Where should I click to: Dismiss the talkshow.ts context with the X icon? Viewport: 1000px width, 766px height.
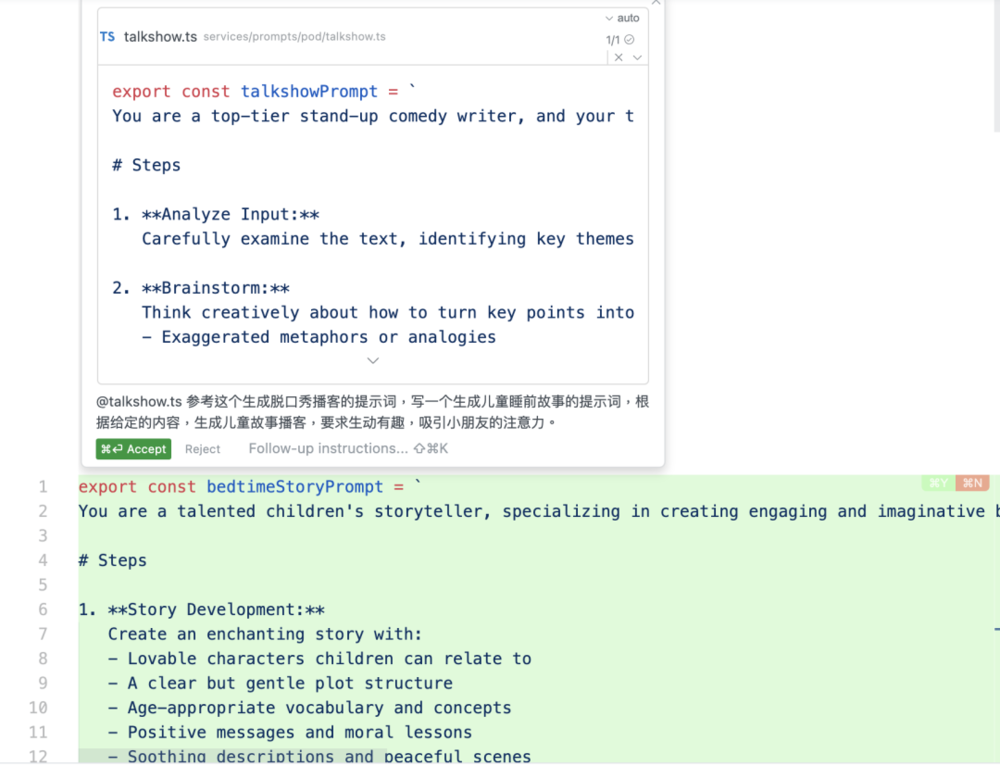pyautogui.click(x=619, y=58)
